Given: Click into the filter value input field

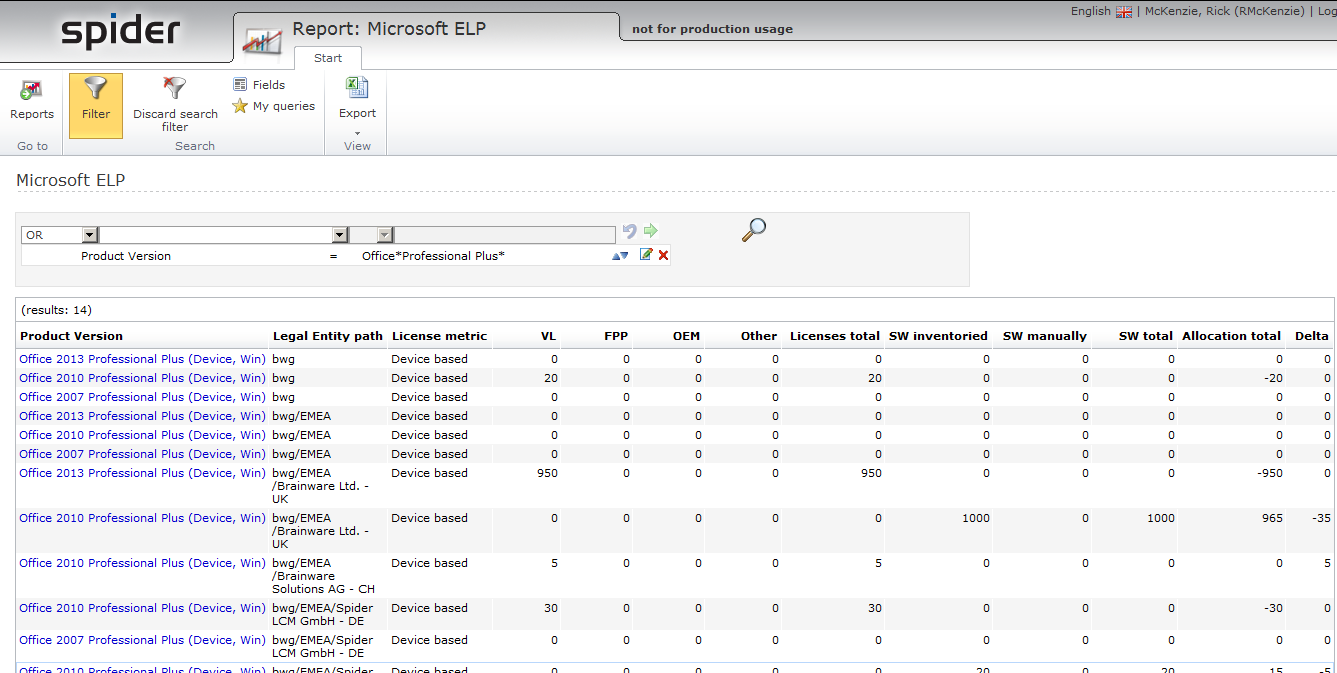Looking at the screenshot, I should click(505, 235).
